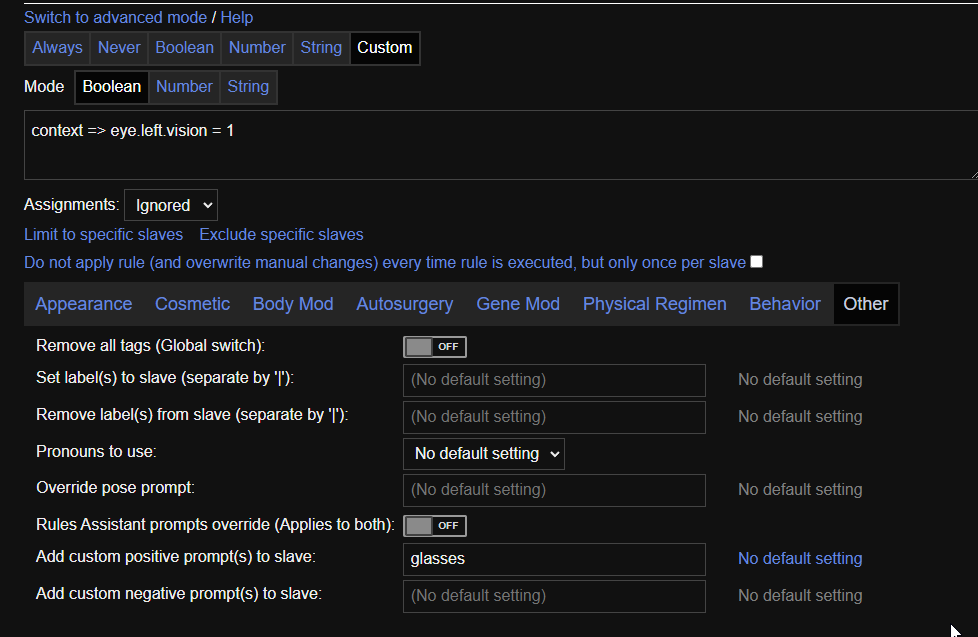The height and width of the screenshot is (637, 978).
Task: Toggle Rules Assistant prompts override switch
Action: click(434, 525)
